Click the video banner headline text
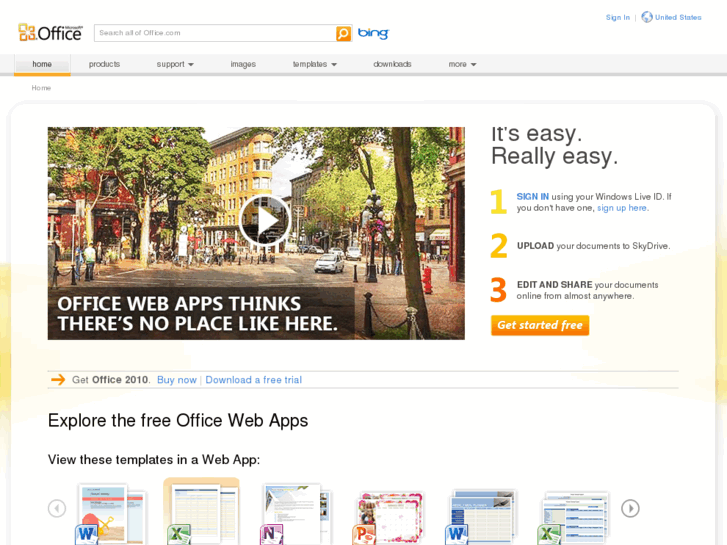The width and height of the screenshot is (727, 545). (x=198, y=314)
